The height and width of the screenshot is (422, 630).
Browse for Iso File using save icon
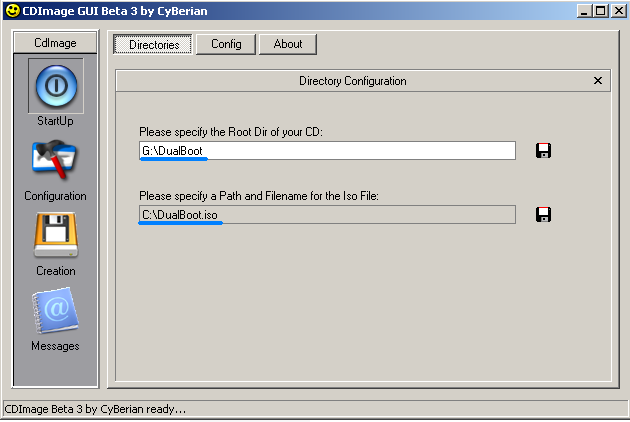click(543, 215)
